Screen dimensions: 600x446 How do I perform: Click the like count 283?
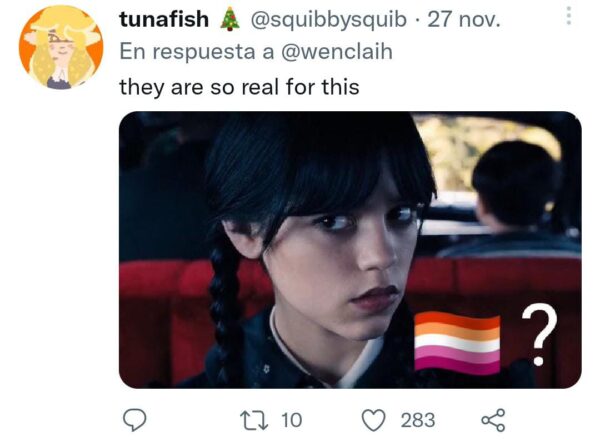(418, 420)
